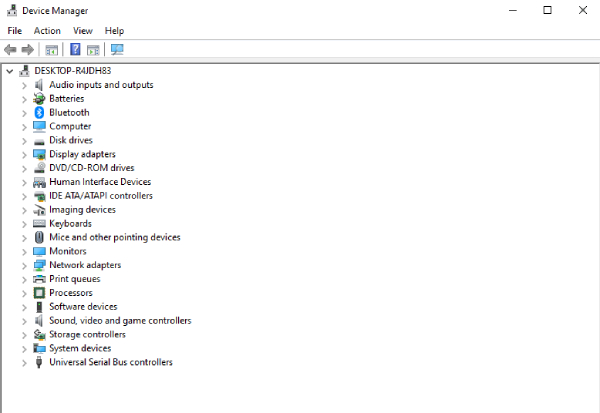Select the Network adapters label
Image resolution: width=600 pixels, height=413 pixels.
click(85, 265)
